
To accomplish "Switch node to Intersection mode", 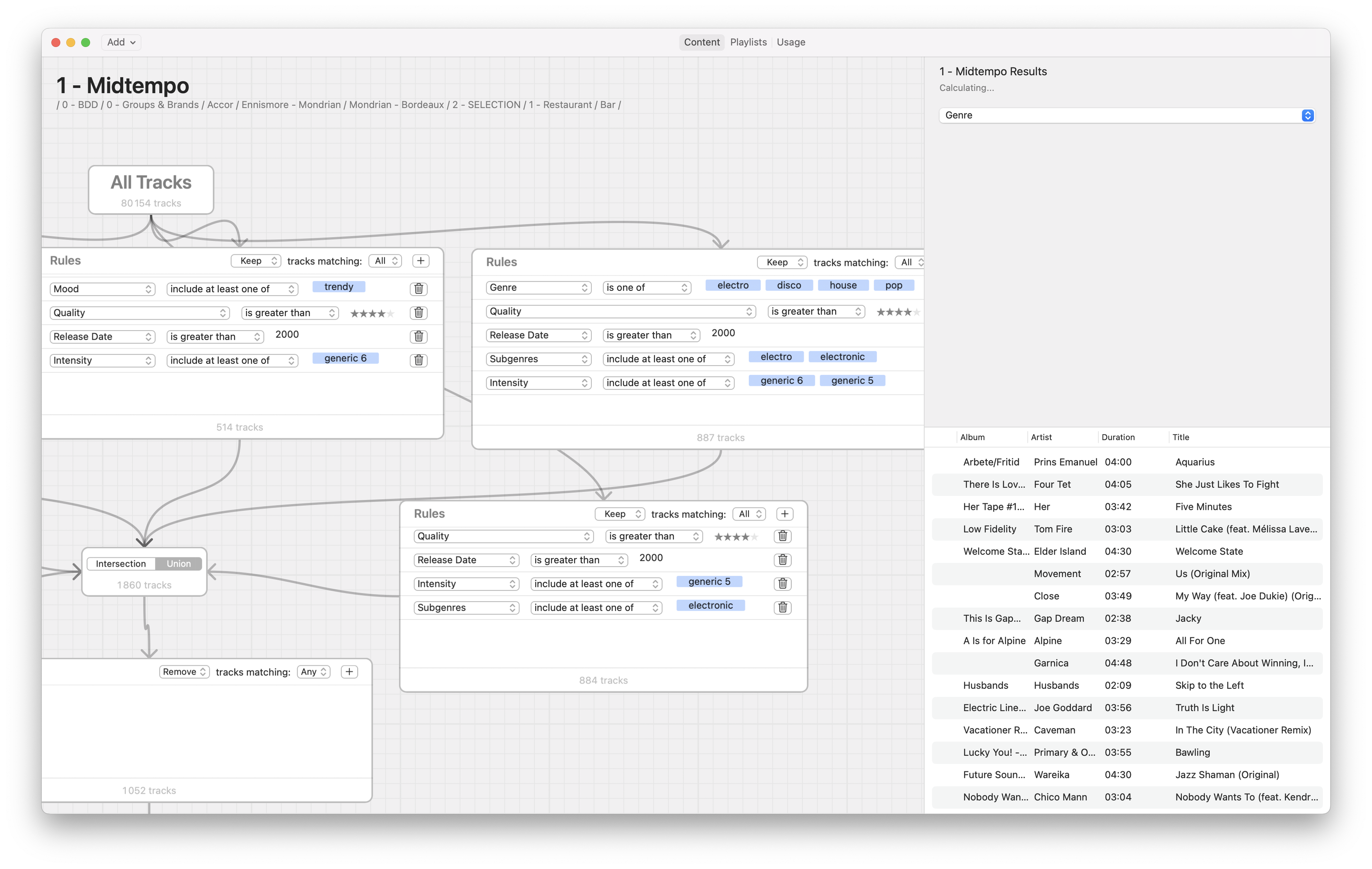I will coord(121,563).
